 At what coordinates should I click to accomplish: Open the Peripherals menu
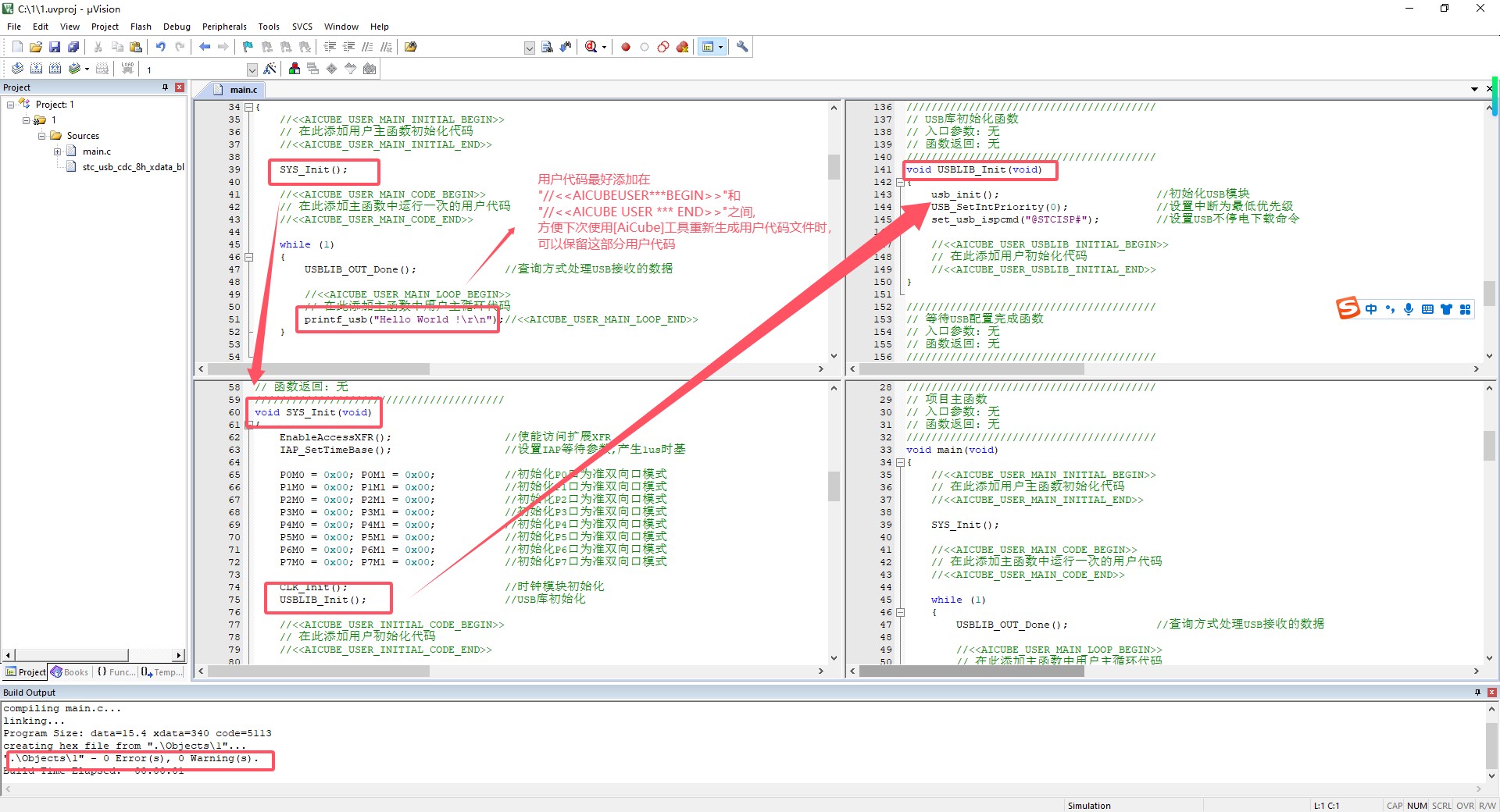(x=224, y=27)
